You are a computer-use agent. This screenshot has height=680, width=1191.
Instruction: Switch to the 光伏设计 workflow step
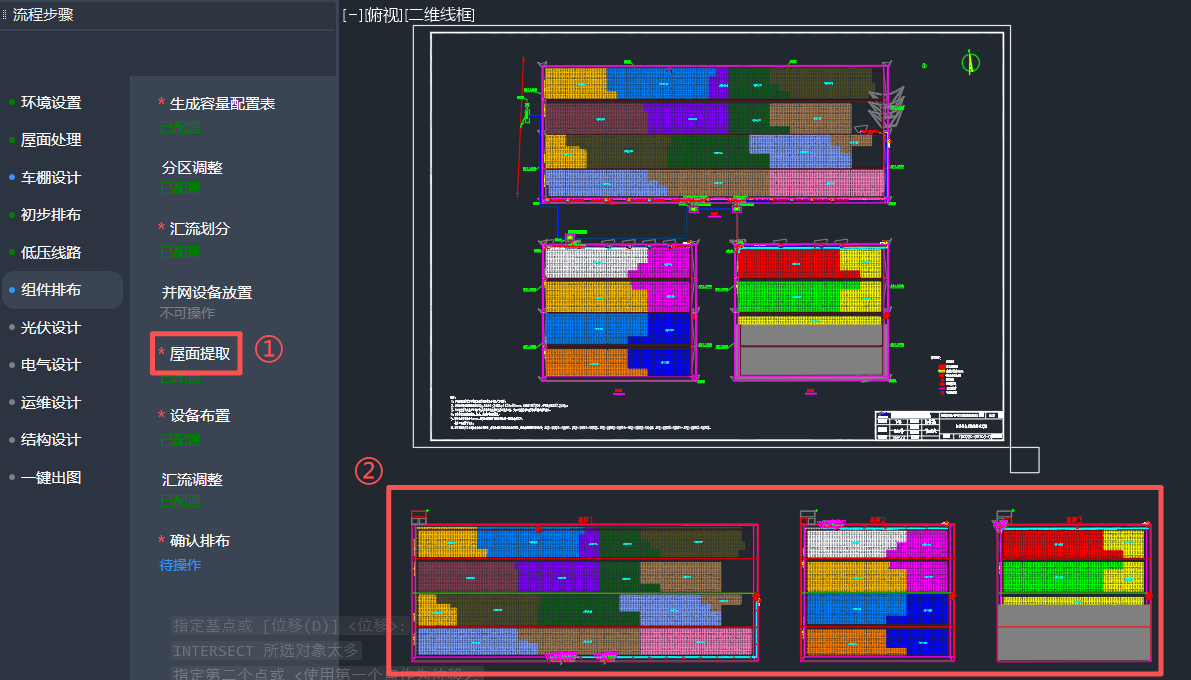(51, 328)
